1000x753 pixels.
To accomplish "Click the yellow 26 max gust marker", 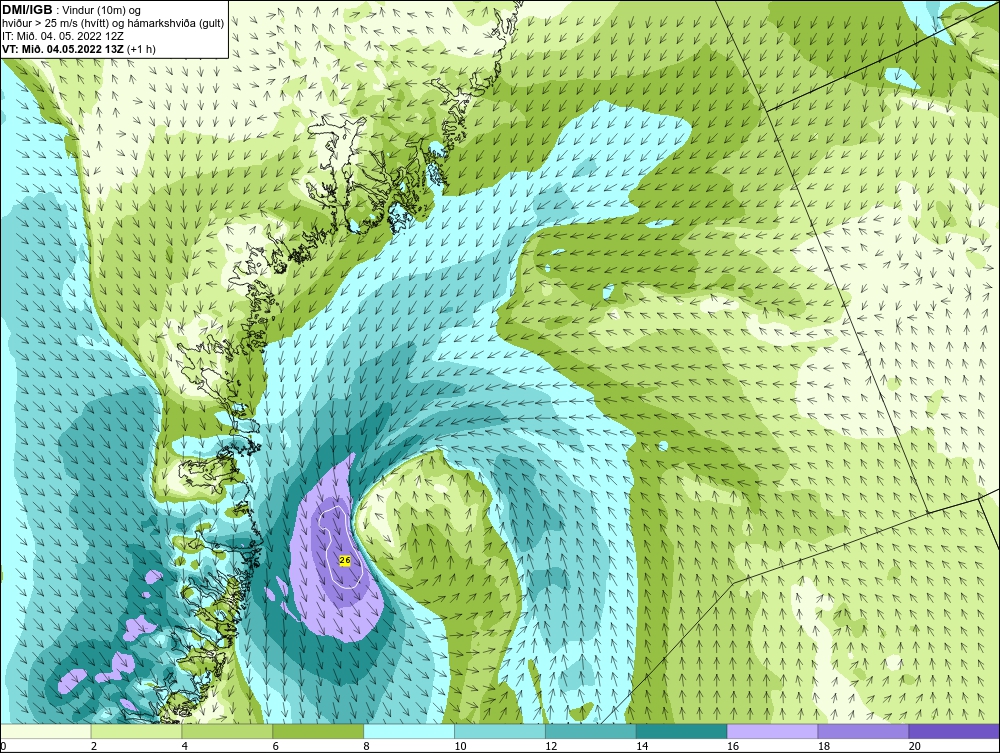I will click(345, 560).
